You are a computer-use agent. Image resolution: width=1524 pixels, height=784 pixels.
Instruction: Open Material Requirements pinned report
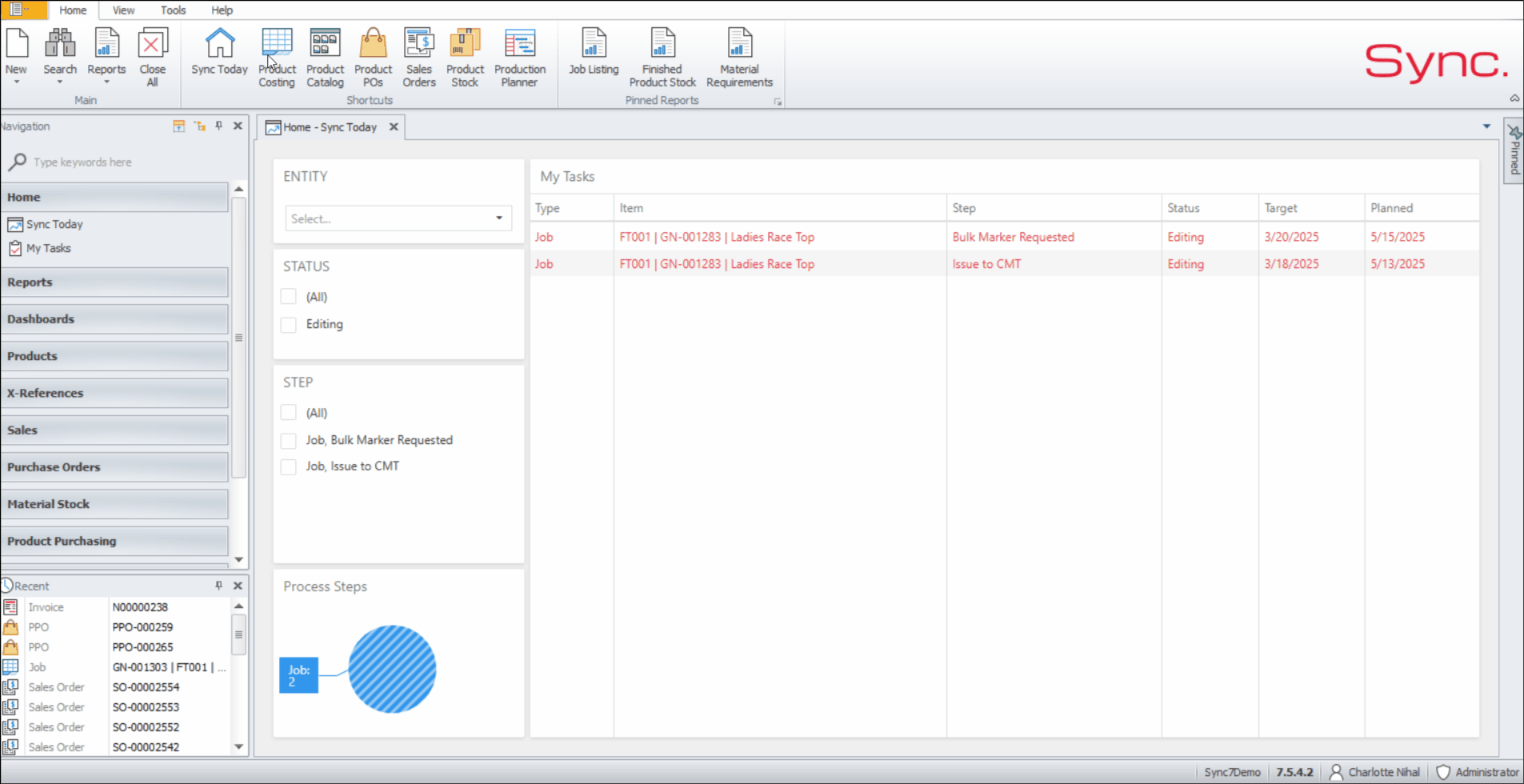tap(739, 57)
